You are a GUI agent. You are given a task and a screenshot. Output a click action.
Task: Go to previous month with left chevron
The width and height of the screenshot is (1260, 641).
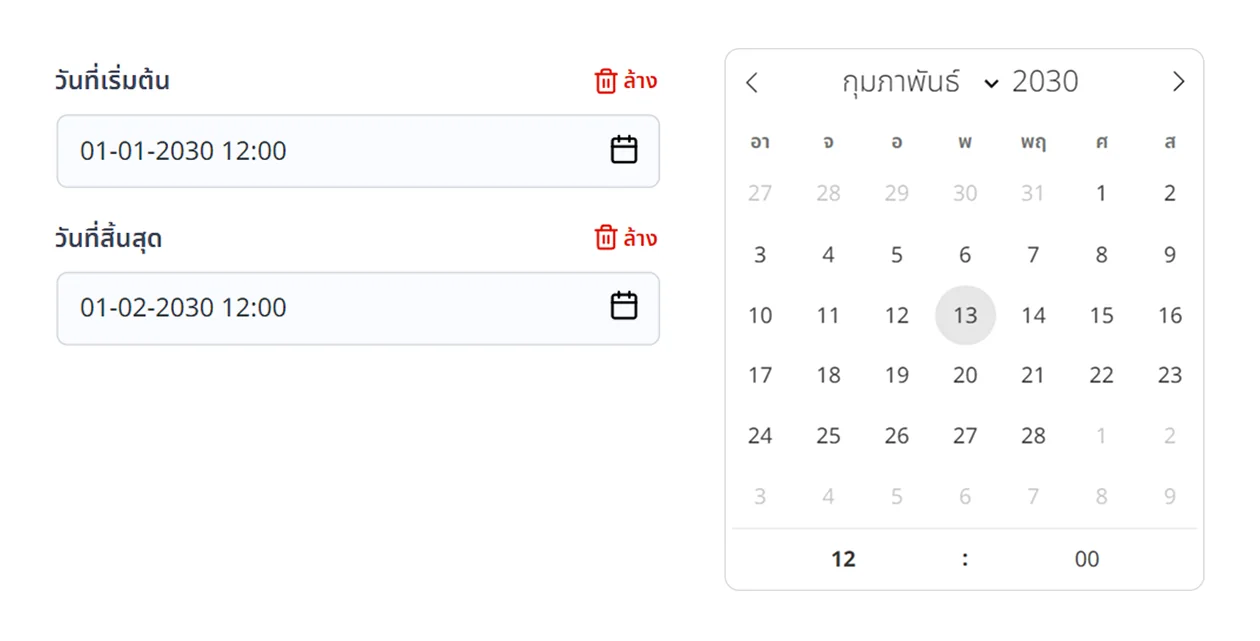(753, 82)
